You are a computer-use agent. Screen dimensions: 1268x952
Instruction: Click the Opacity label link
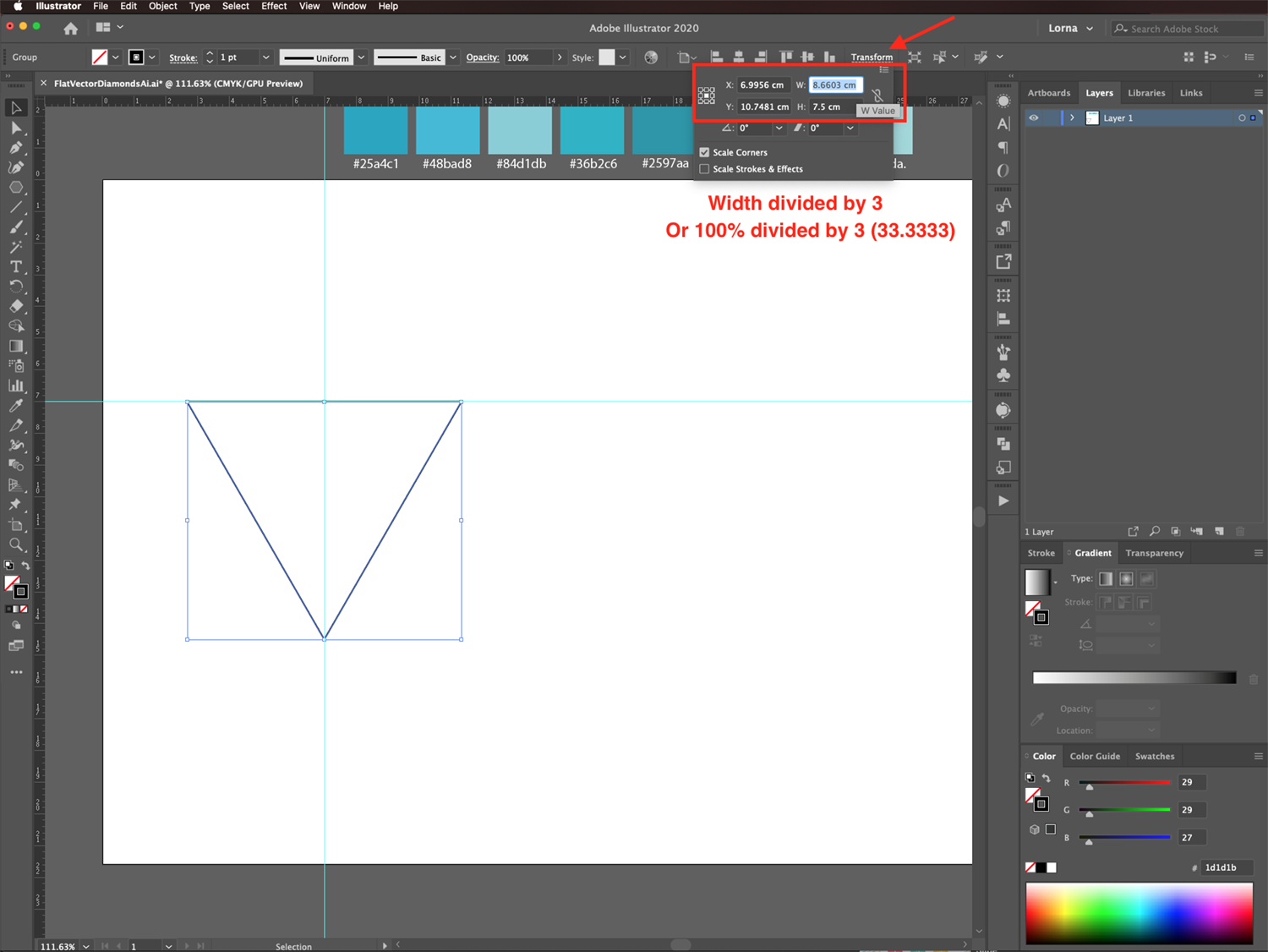(483, 57)
